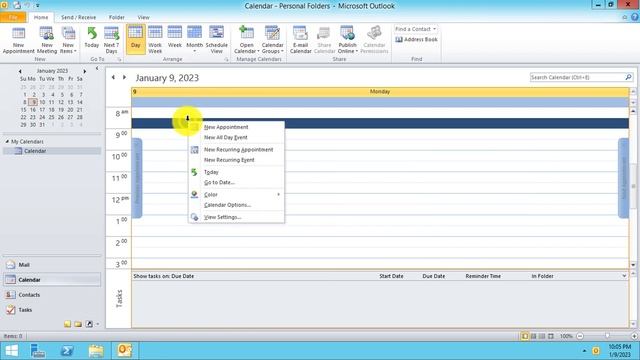Switch to the Send / Receive tab

click(x=78, y=17)
